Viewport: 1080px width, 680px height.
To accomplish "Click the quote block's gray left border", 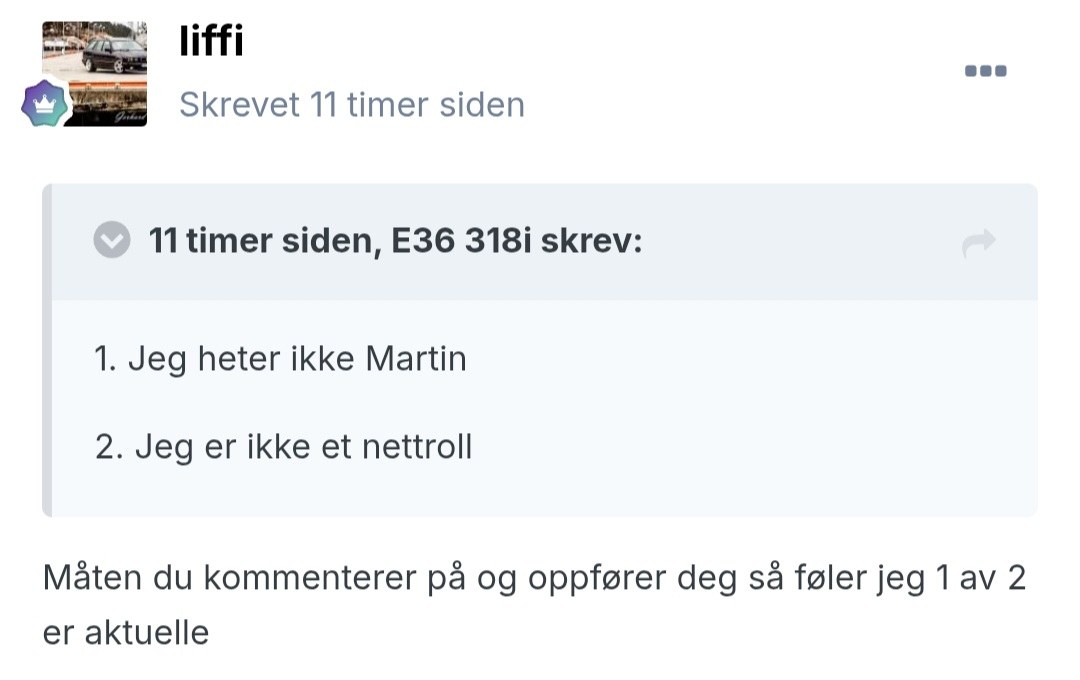I will point(47,350).
